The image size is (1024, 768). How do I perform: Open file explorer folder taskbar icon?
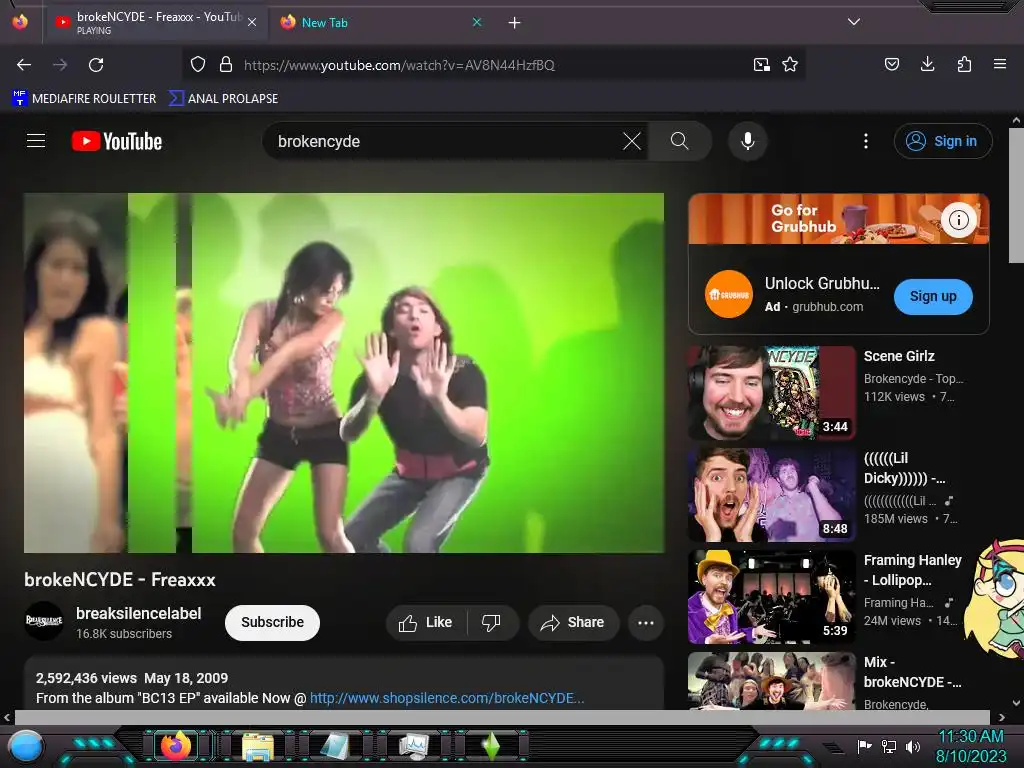(258, 746)
